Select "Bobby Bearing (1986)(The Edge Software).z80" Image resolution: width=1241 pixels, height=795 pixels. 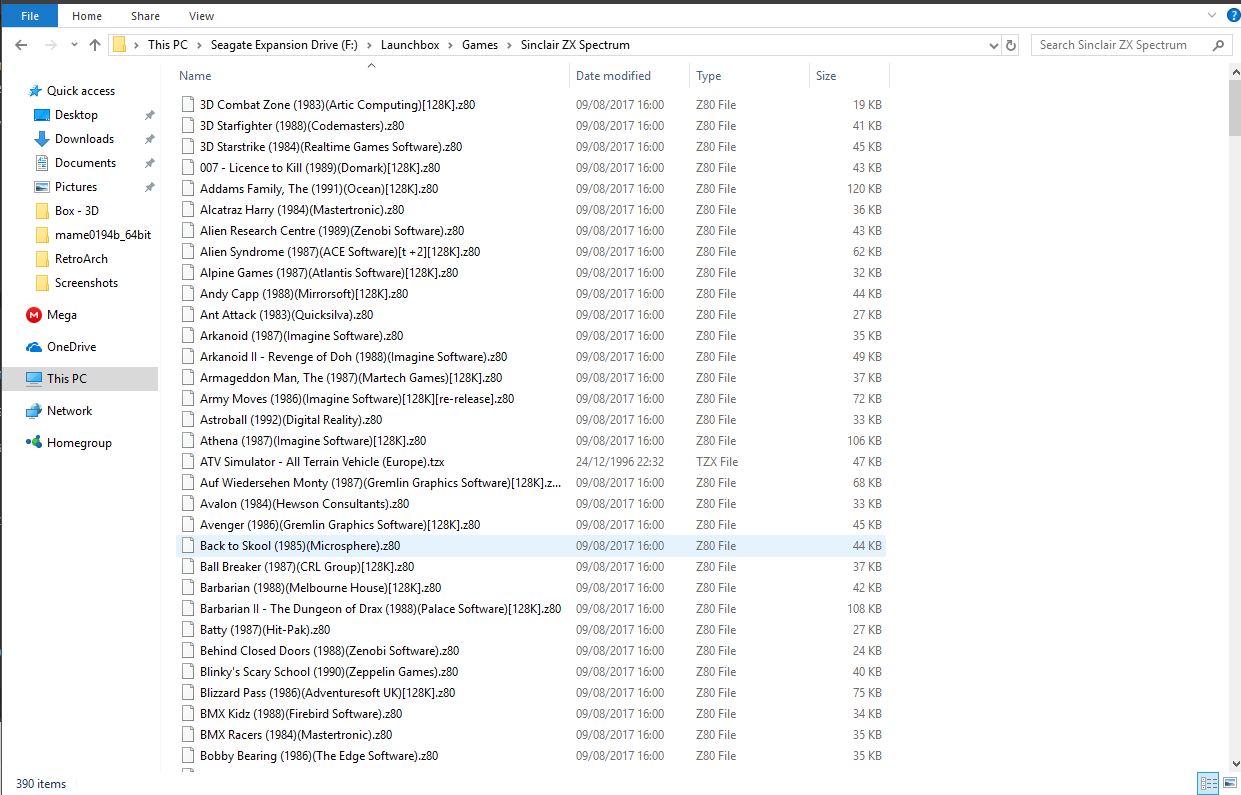pyautogui.click(x=319, y=756)
